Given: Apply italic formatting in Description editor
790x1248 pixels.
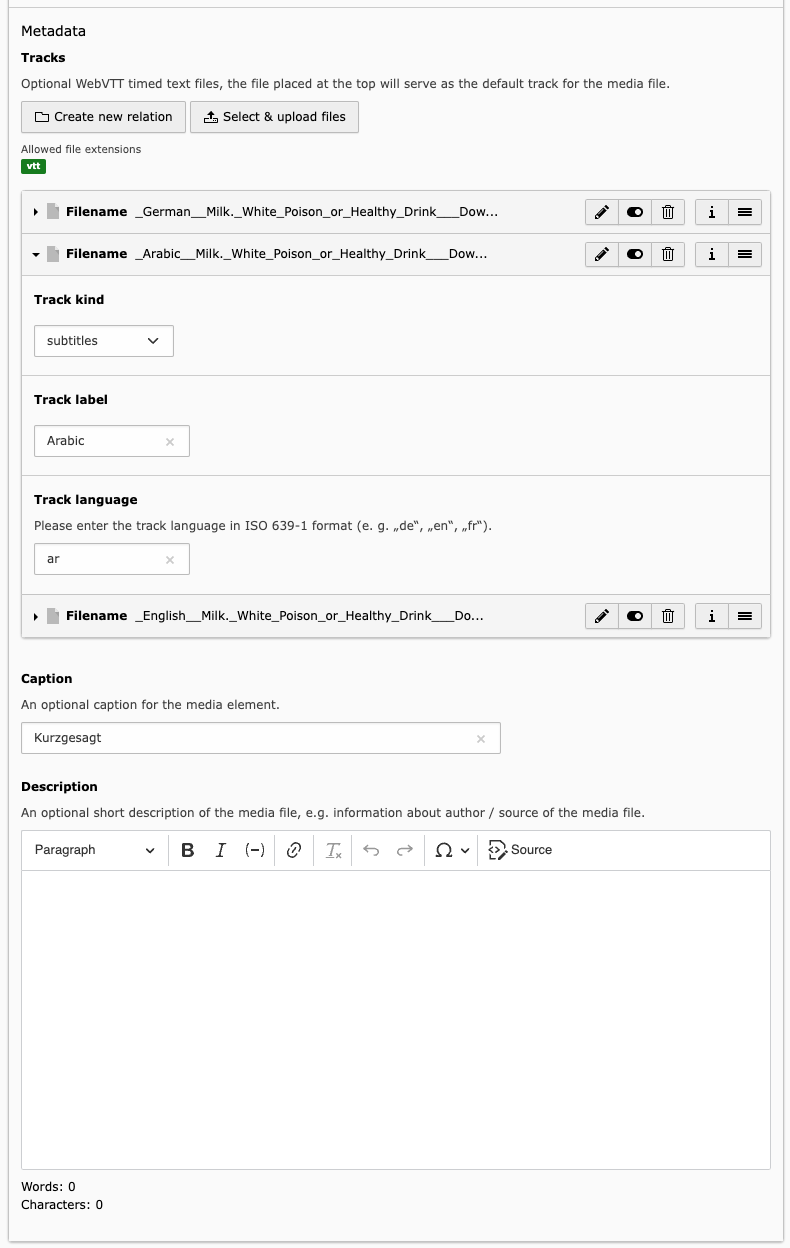Looking at the screenshot, I should (221, 850).
